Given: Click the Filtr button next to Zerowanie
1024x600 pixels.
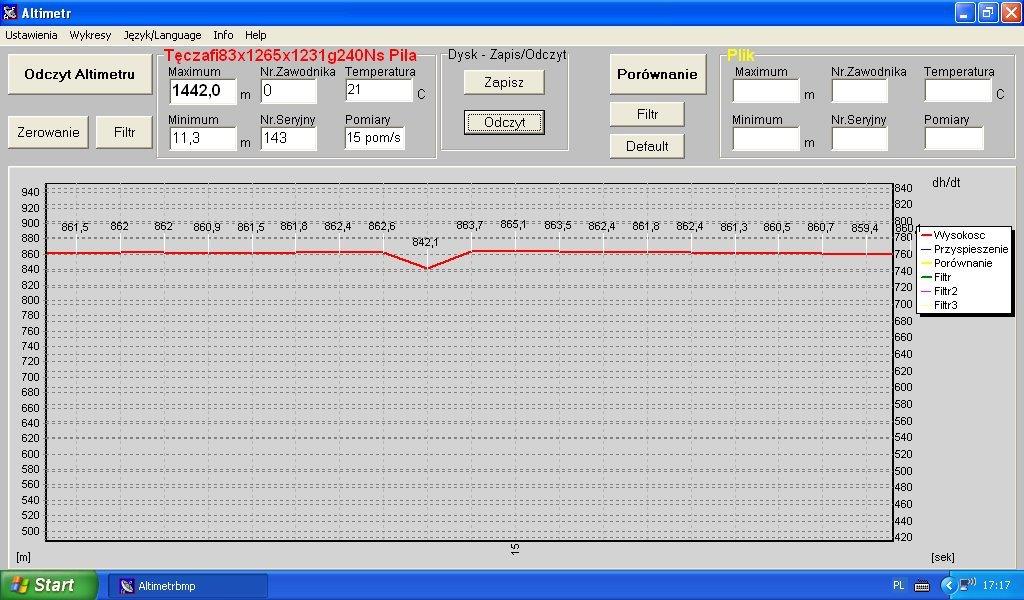Looking at the screenshot, I should click(125, 132).
